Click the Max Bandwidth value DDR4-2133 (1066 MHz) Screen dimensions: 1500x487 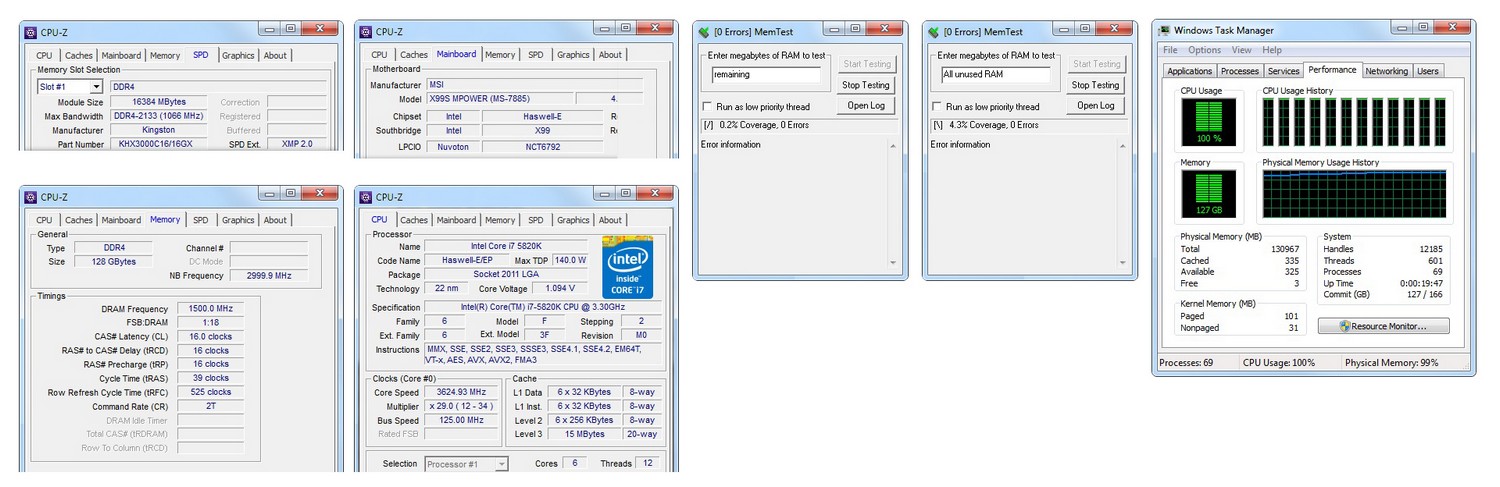pos(158,117)
